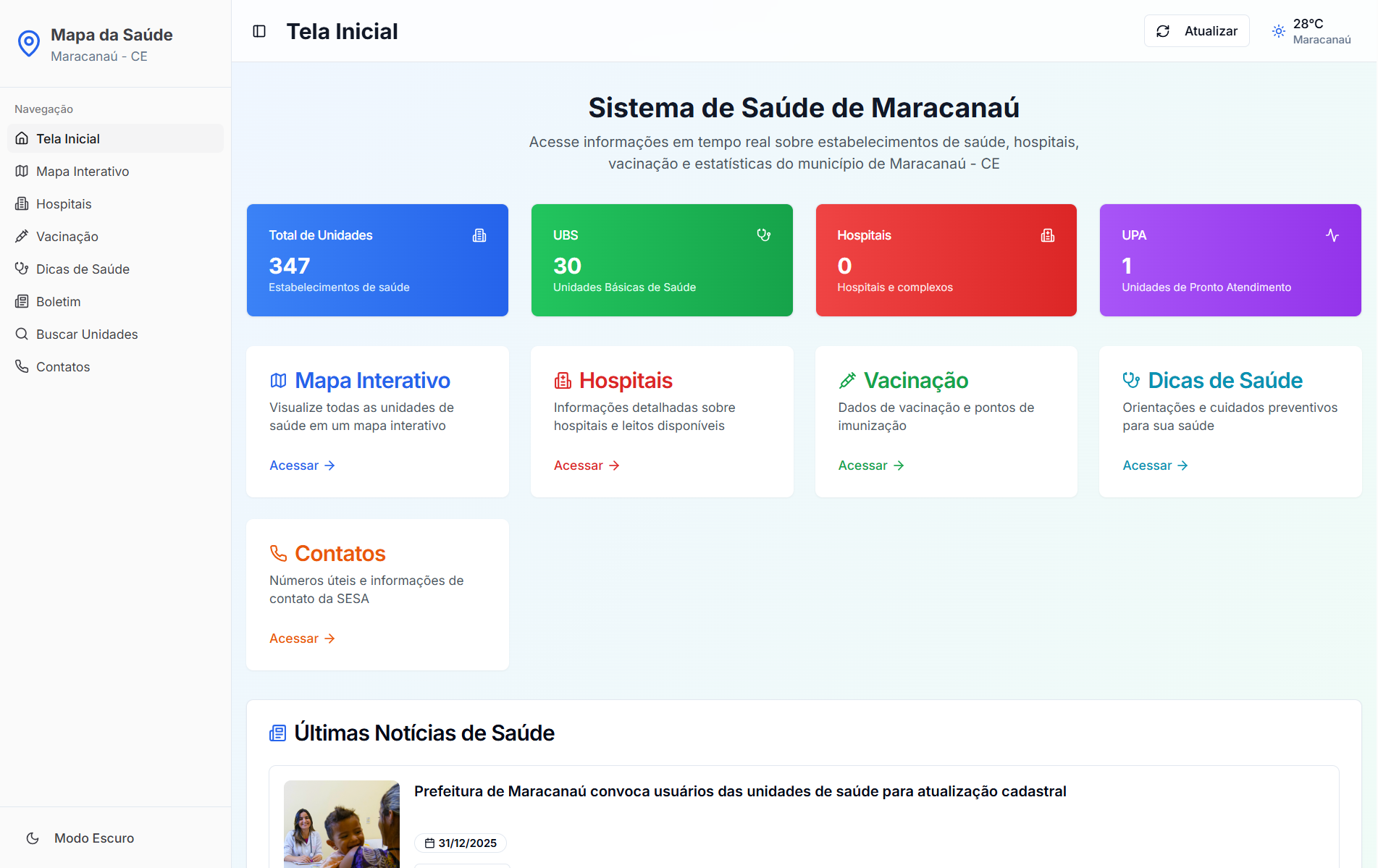The width and height of the screenshot is (1378, 868).
Task: Click the pulse icon on UPA card
Action: point(1332,235)
